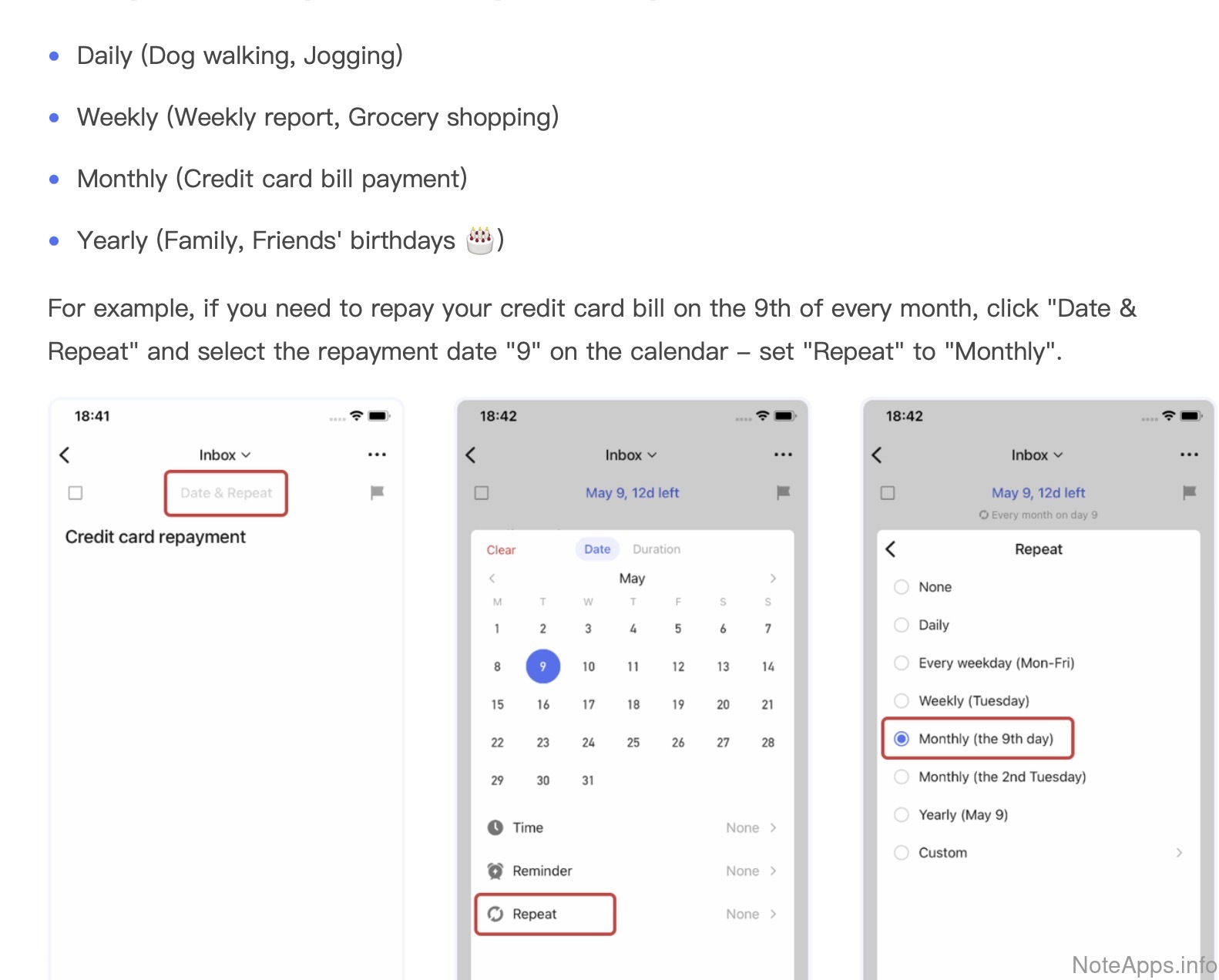Select day 16 on the May calendar

(543, 705)
